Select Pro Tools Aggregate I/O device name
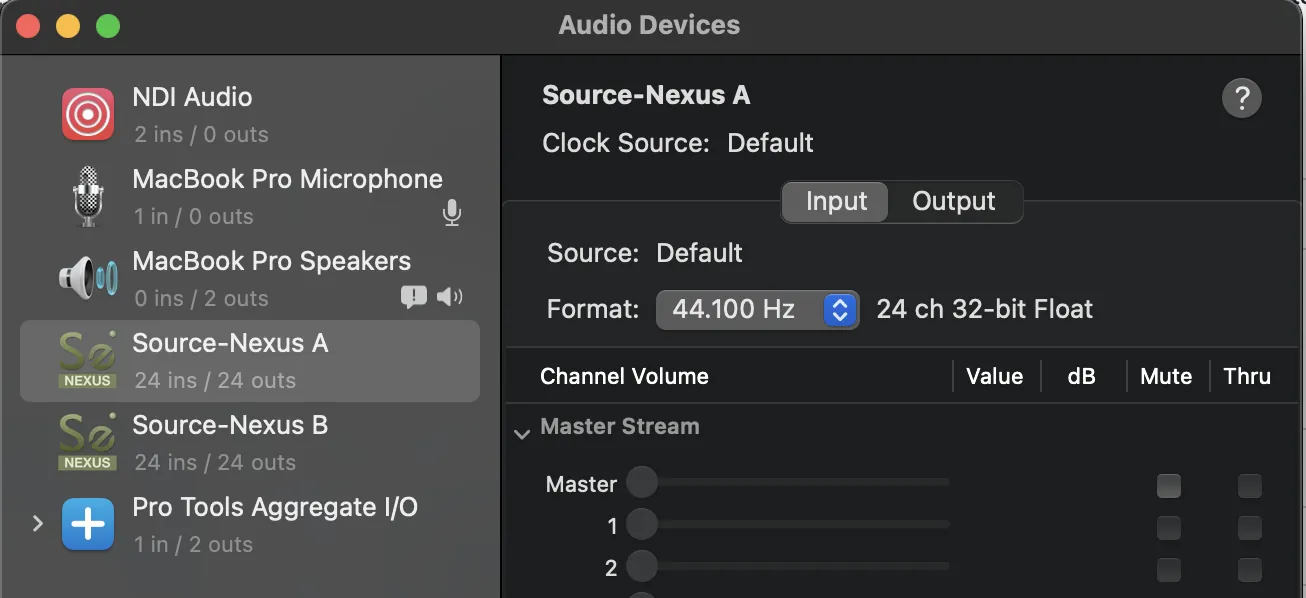This screenshot has height=598, width=1306. tap(275, 507)
